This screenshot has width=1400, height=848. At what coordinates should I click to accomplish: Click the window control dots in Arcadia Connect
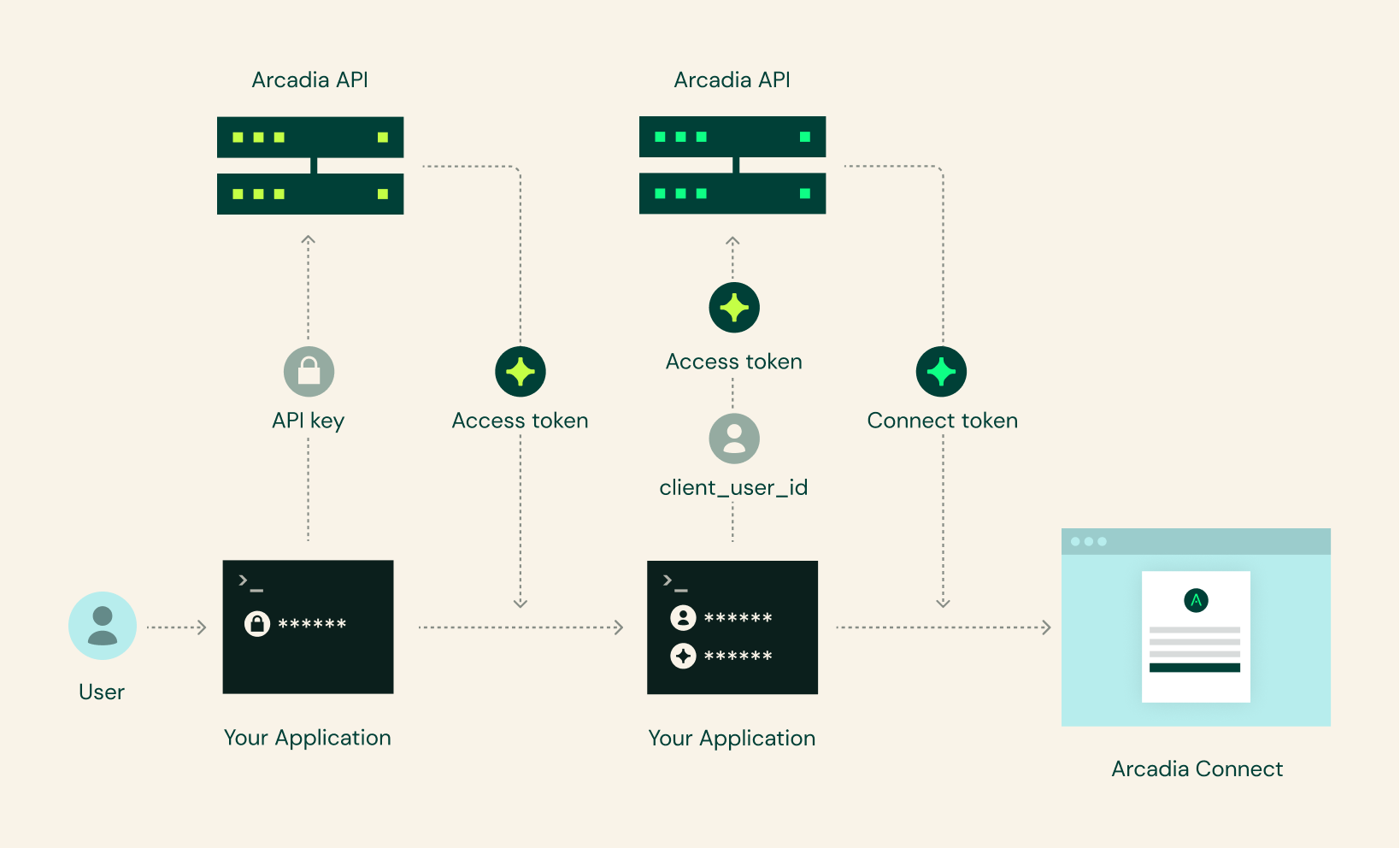(1089, 541)
